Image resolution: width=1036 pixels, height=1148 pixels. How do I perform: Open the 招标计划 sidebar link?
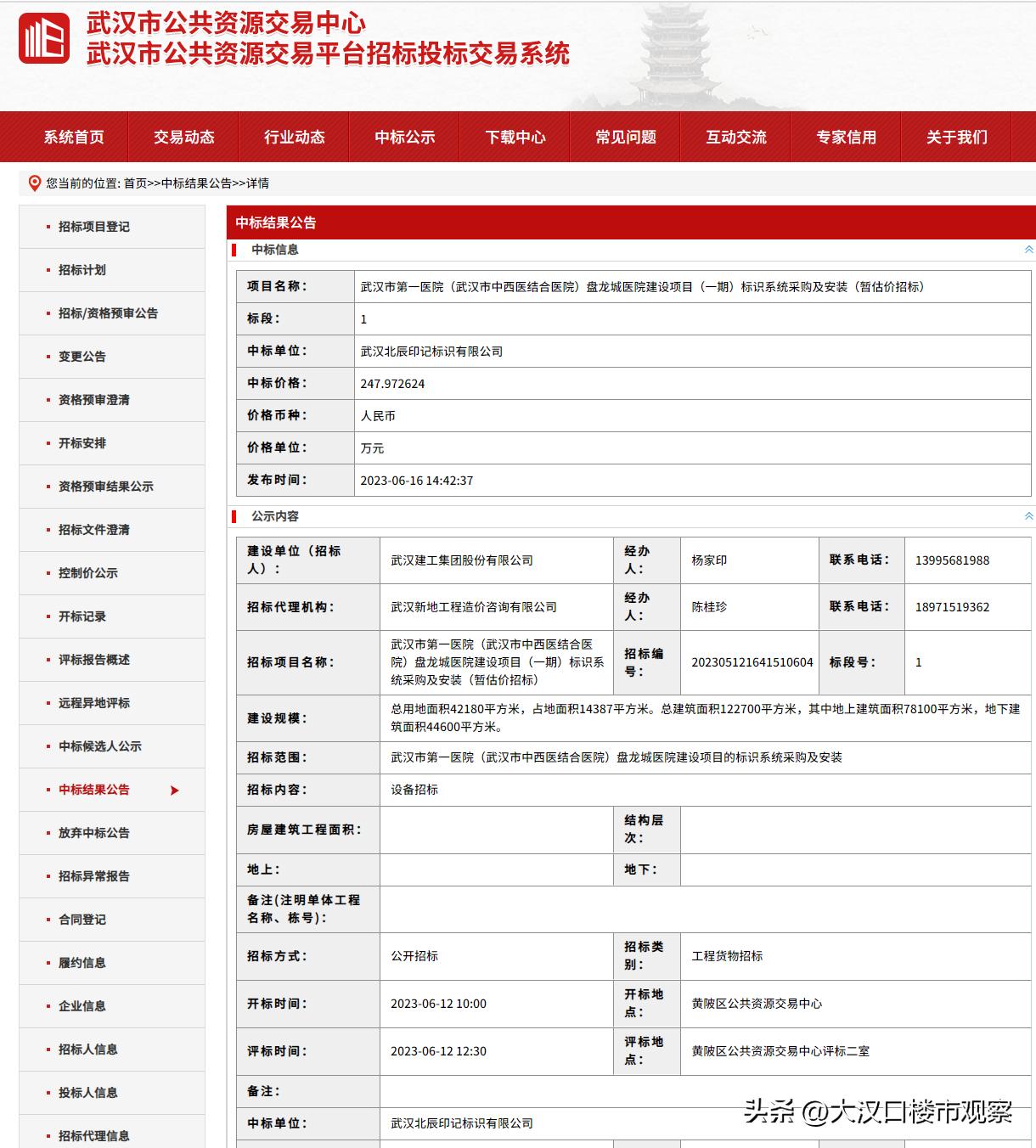coord(82,270)
